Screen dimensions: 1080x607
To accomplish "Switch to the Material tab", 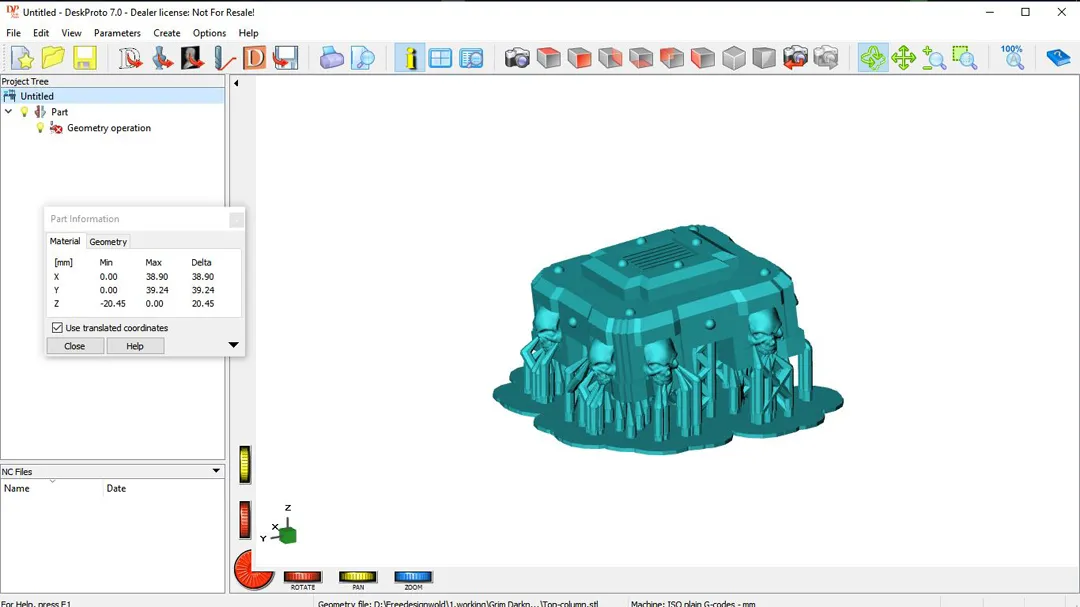I will pos(65,241).
